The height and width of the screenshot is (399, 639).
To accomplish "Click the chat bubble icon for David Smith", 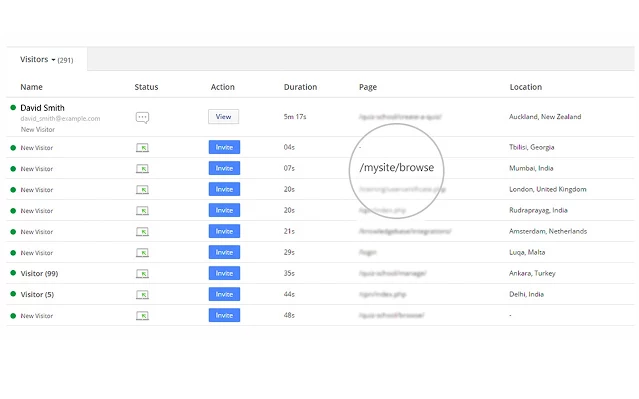I will pos(142,117).
